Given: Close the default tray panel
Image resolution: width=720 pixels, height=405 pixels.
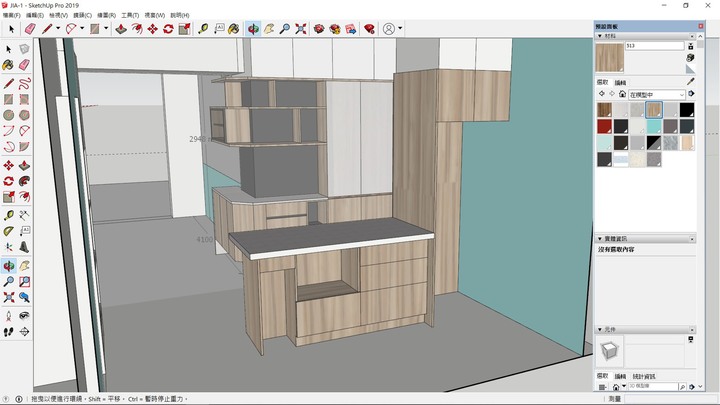Looking at the screenshot, I should tap(701, 26).
